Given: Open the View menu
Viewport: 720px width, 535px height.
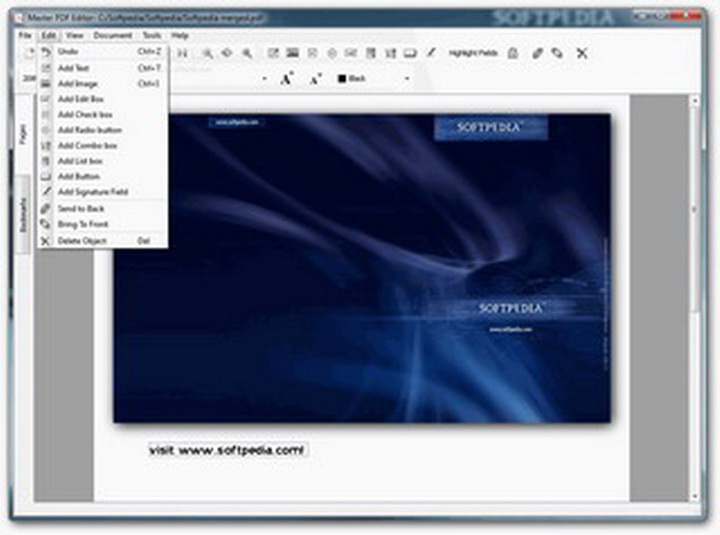Looking at the screenshot, I should pos(74,35).
